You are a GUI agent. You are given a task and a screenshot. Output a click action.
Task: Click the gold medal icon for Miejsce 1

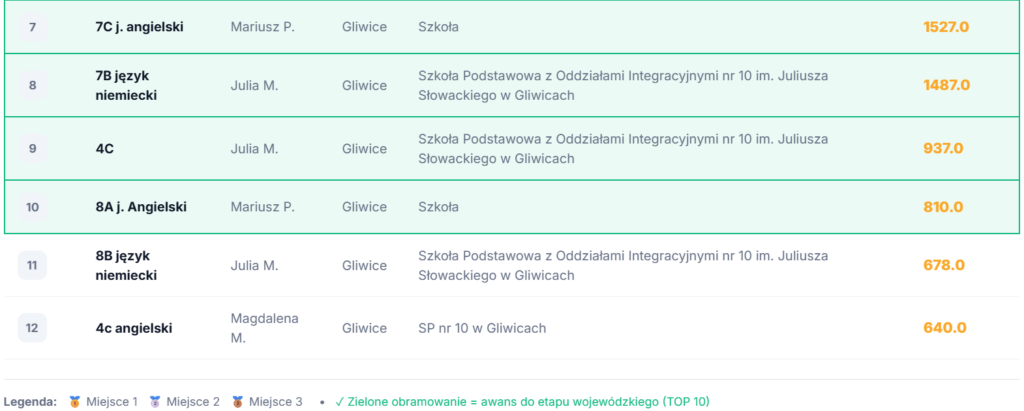75,402
